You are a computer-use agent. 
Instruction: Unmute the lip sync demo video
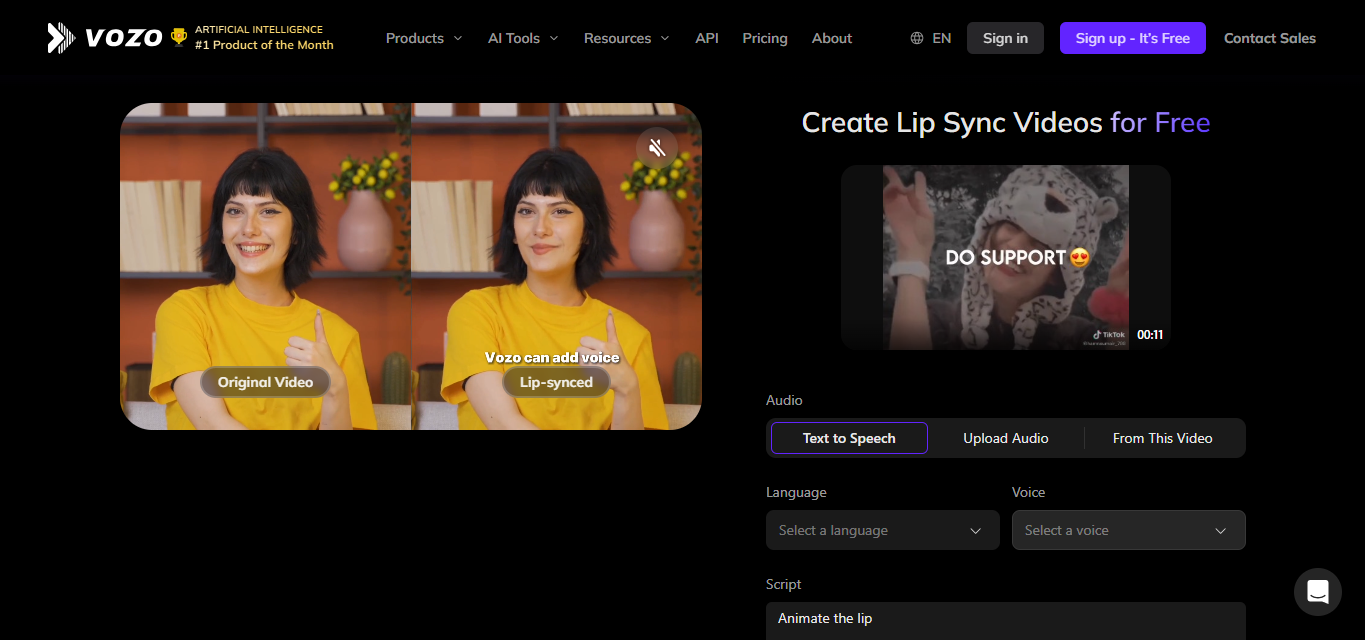(x=657, y=147)
